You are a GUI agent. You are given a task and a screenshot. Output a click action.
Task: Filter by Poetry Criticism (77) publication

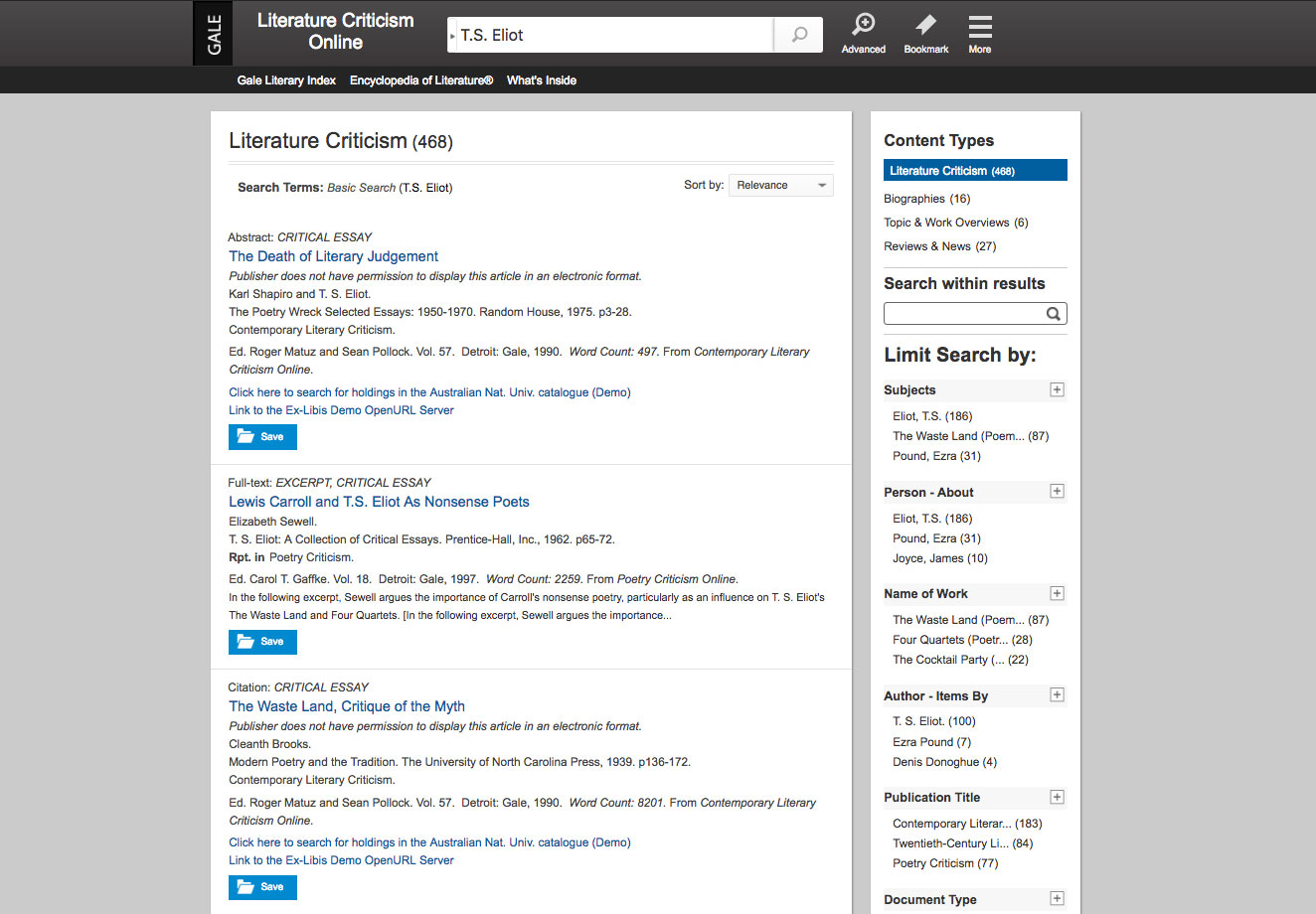(x=945, y=863)
